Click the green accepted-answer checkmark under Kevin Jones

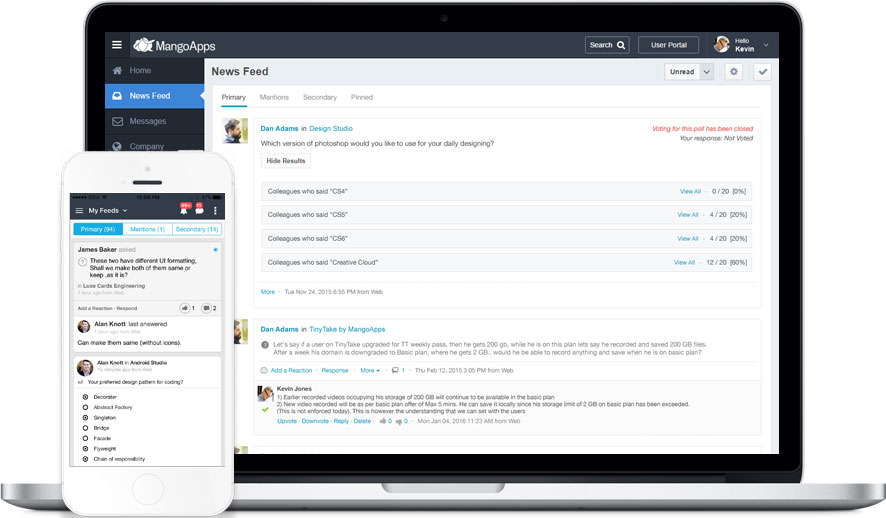[265, 410]
